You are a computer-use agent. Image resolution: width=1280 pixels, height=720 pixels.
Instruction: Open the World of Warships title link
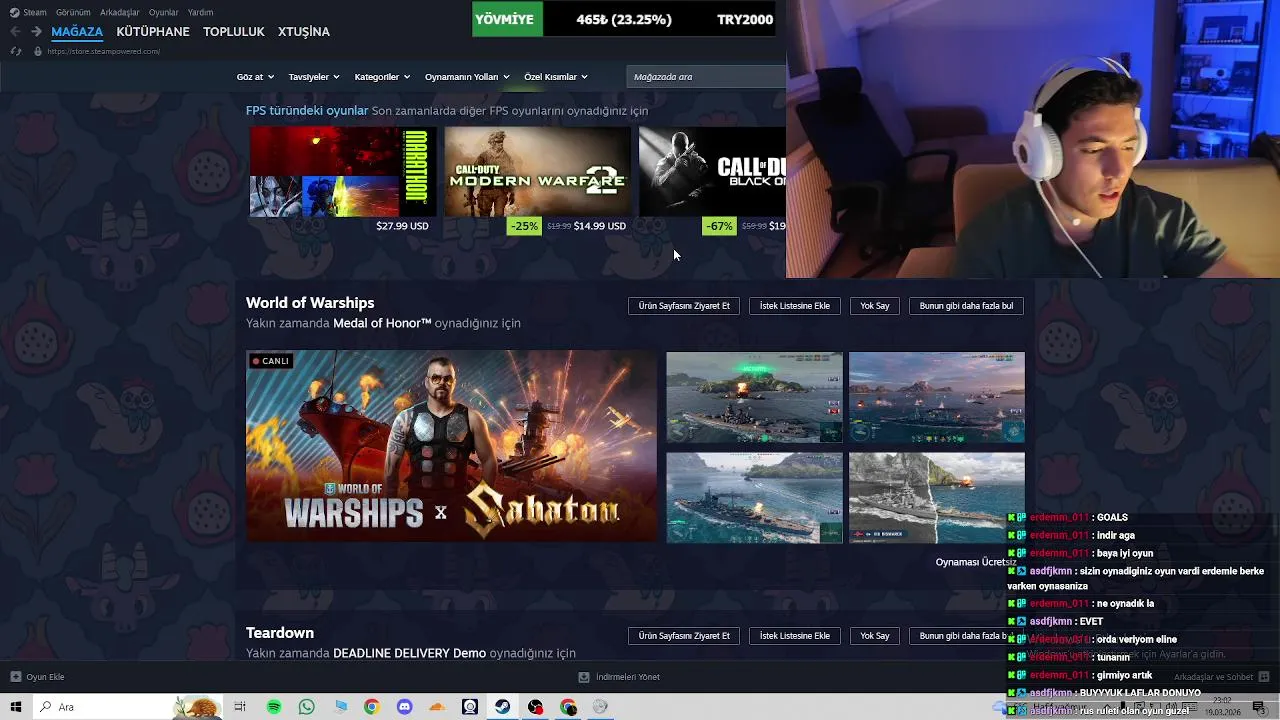coord(310,303)
